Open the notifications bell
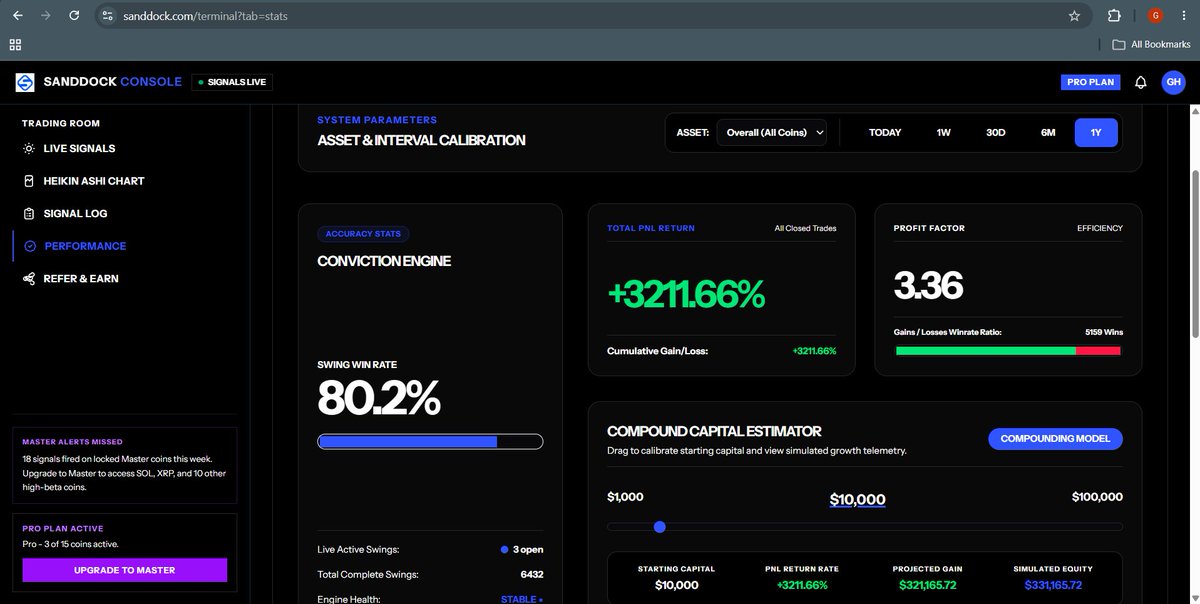This screenshot has width=1200, height=604. (x=1140, y=82)
